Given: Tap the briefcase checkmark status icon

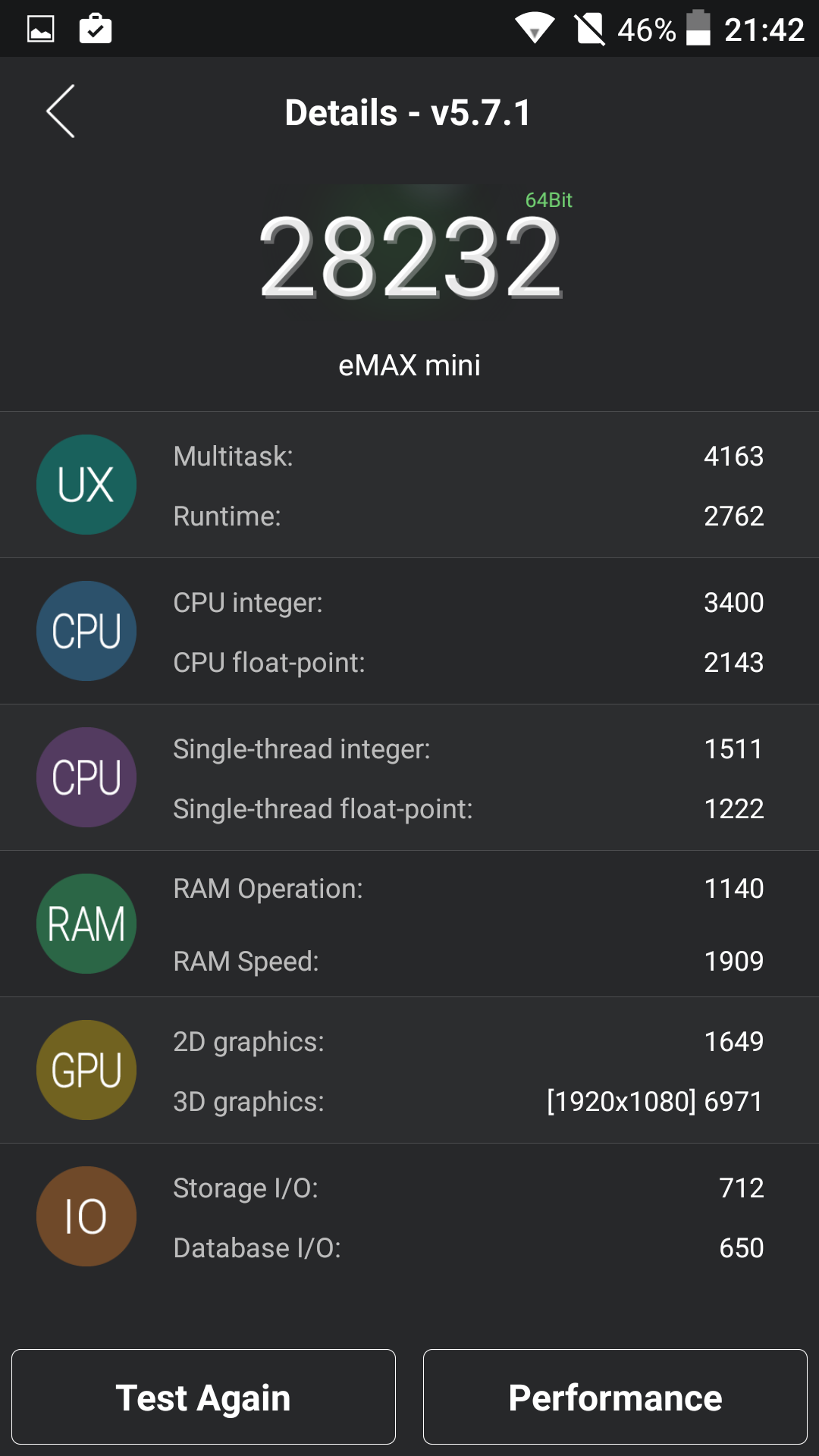Looking at the screenshot, I should coord(96,29).
